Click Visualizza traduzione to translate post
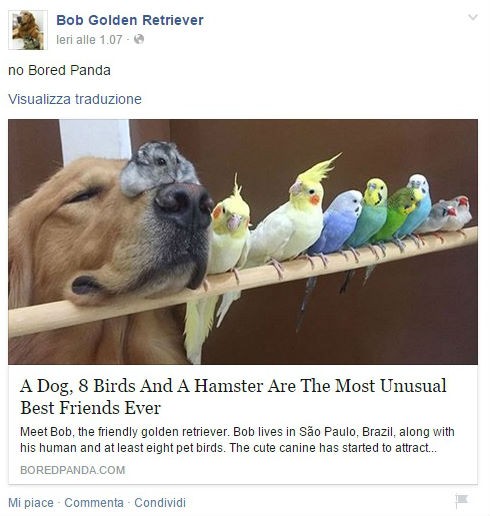The height and width of the screenshot is (516, 490). 75,99
